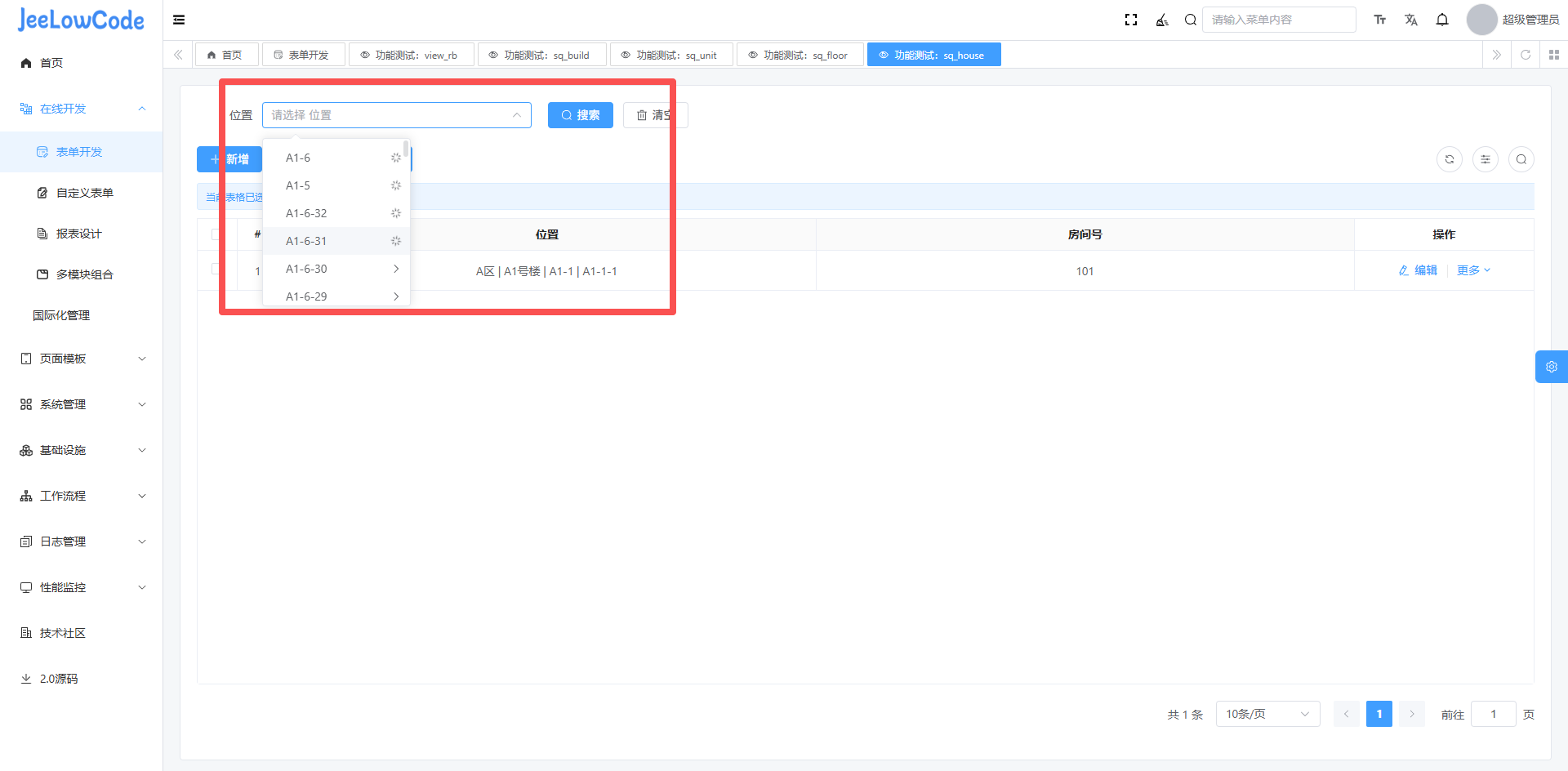
Task: Open the floating settings gear on right edge
Action: (x=1551, y=367)
